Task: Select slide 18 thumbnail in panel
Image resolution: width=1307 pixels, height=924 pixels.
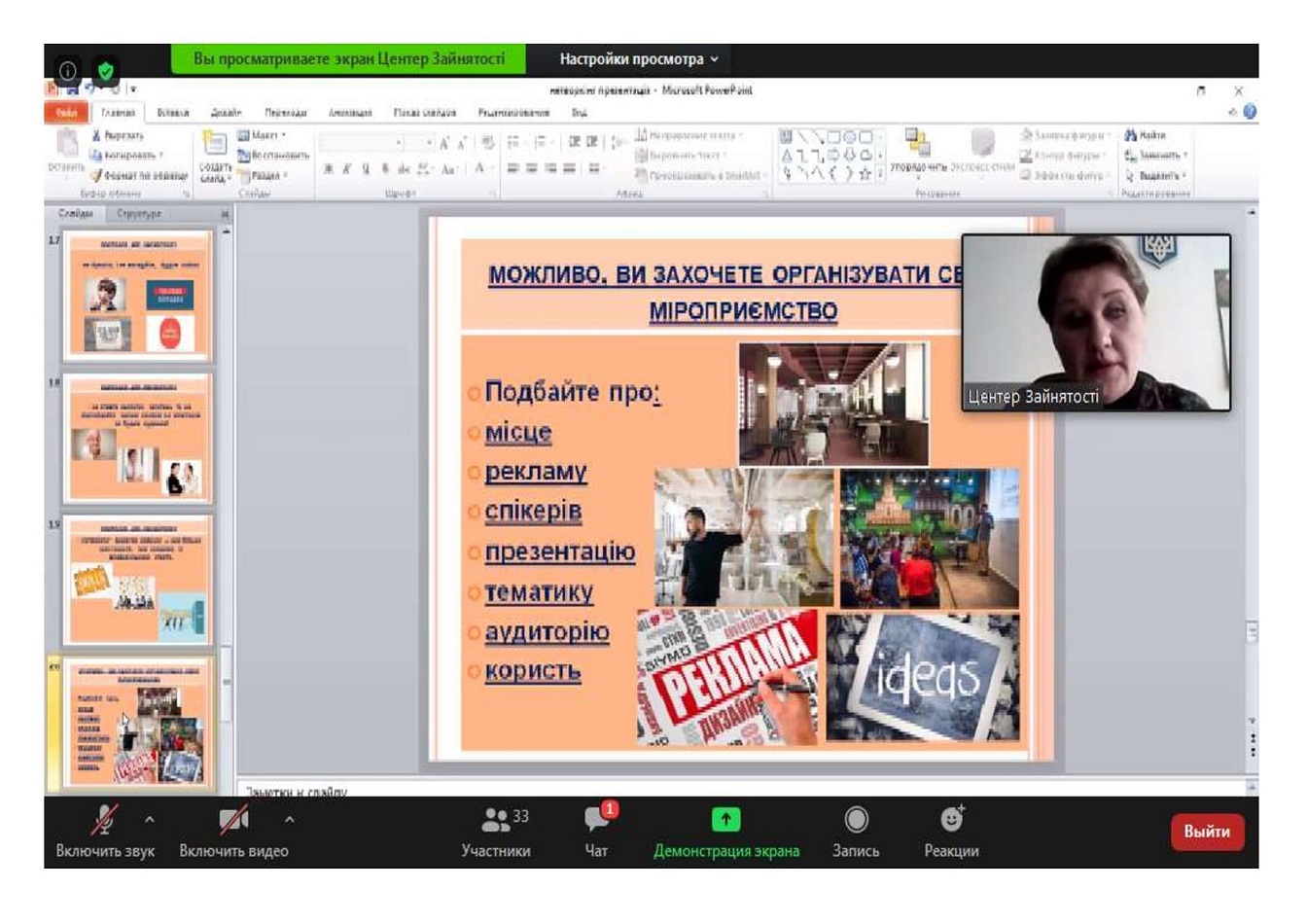Action: [x=138, y=438]
